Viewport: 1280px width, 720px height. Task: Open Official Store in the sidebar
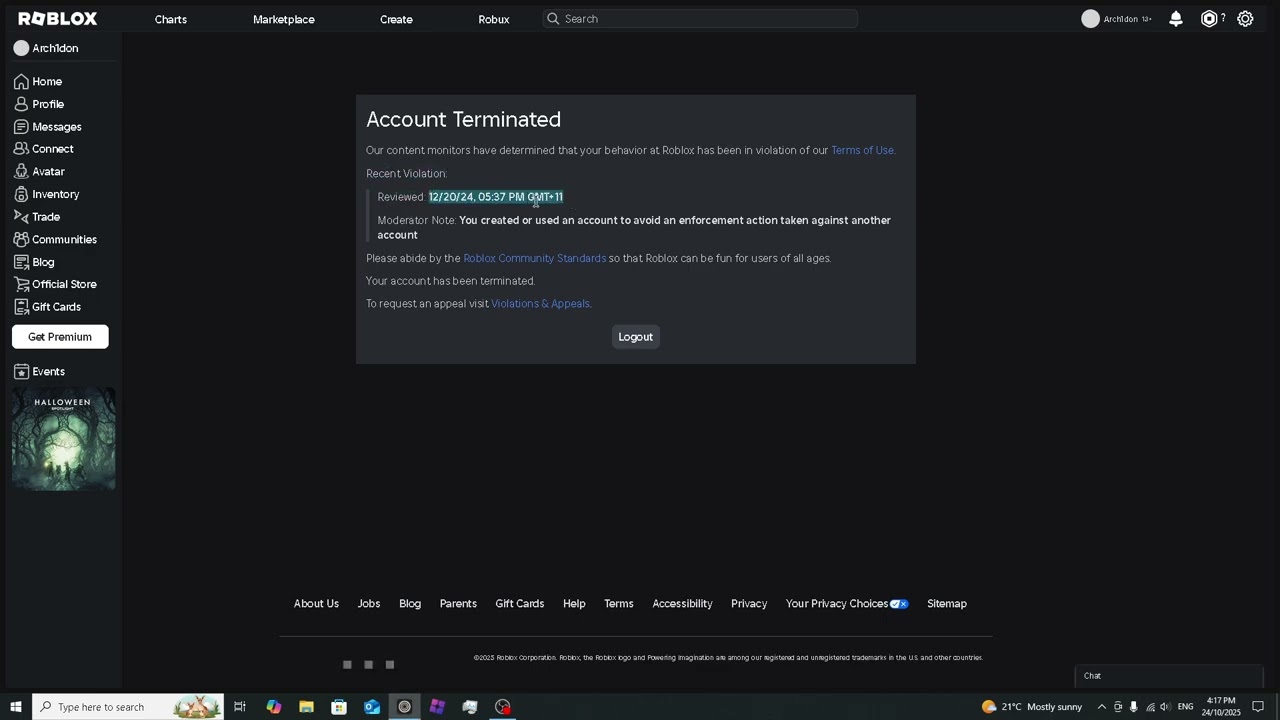tap(55, 284)
